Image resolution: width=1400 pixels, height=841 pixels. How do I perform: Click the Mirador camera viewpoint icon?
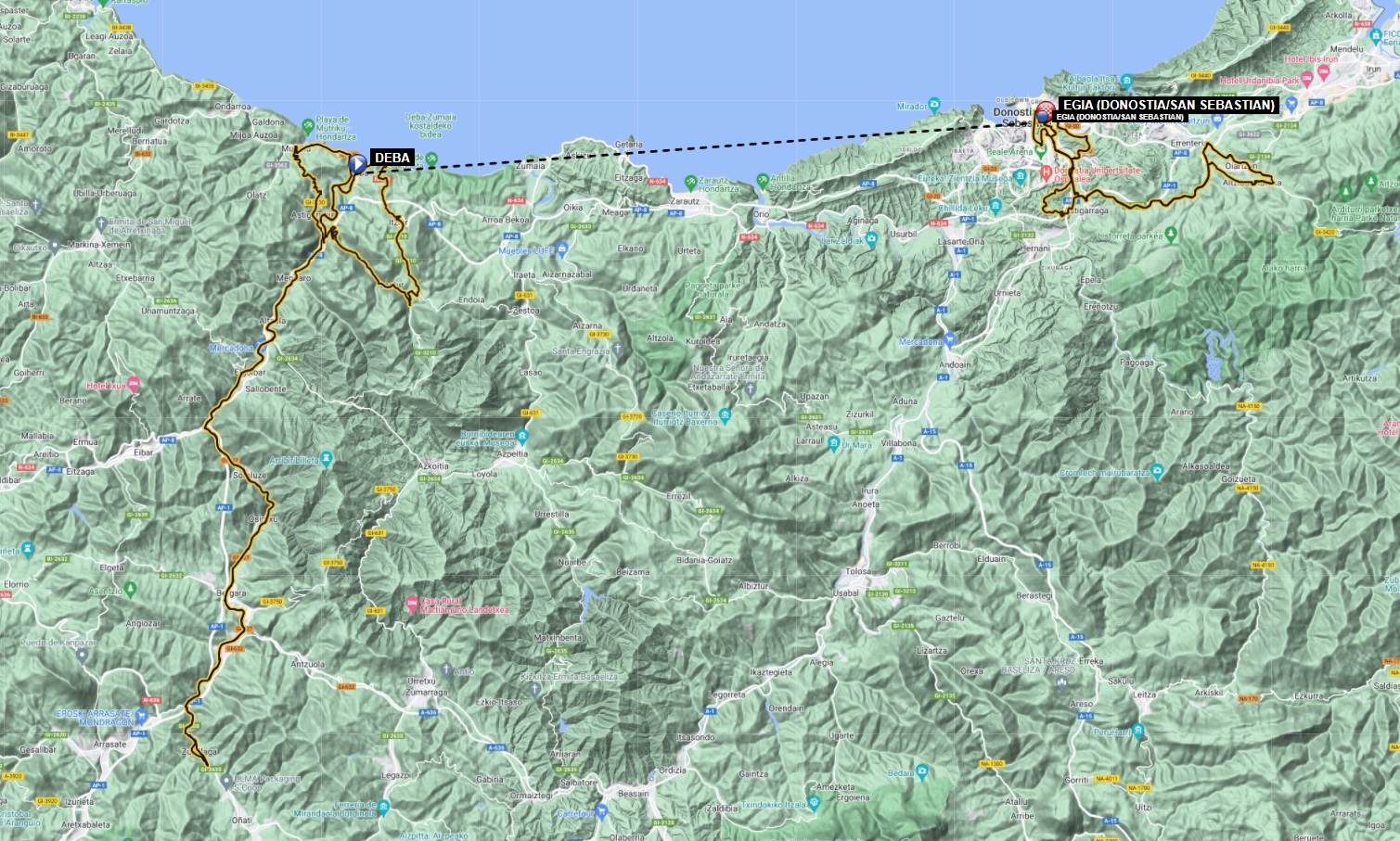(x=933, y=106)
